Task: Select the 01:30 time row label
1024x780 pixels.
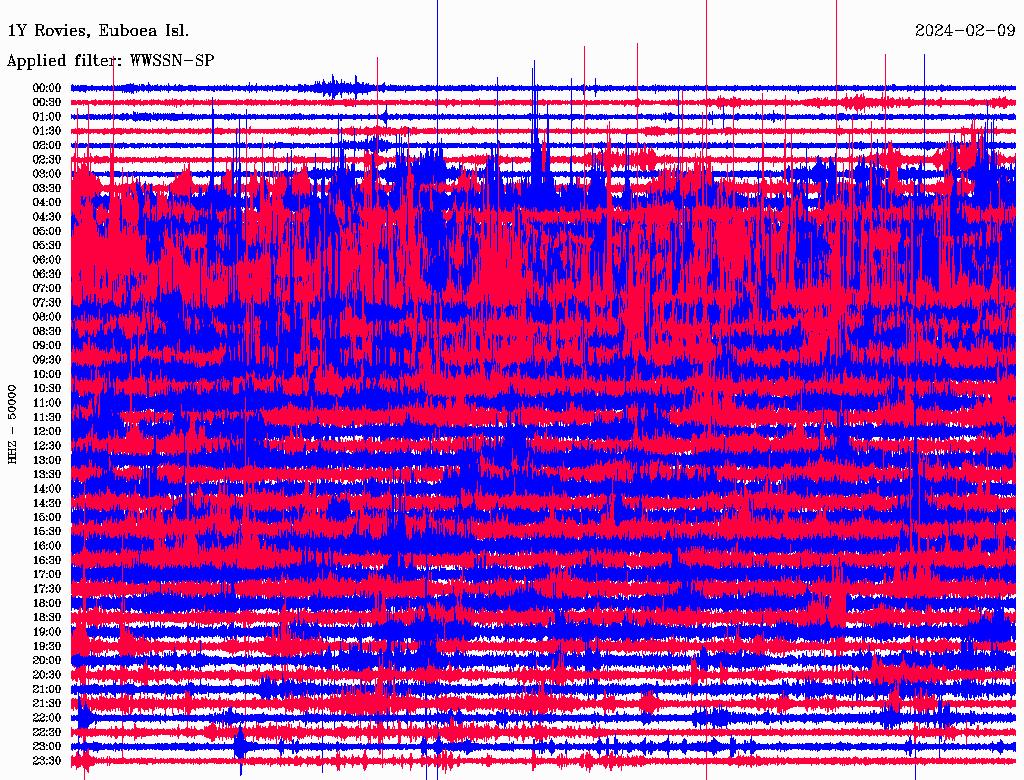Action: (x=47, y=131)
